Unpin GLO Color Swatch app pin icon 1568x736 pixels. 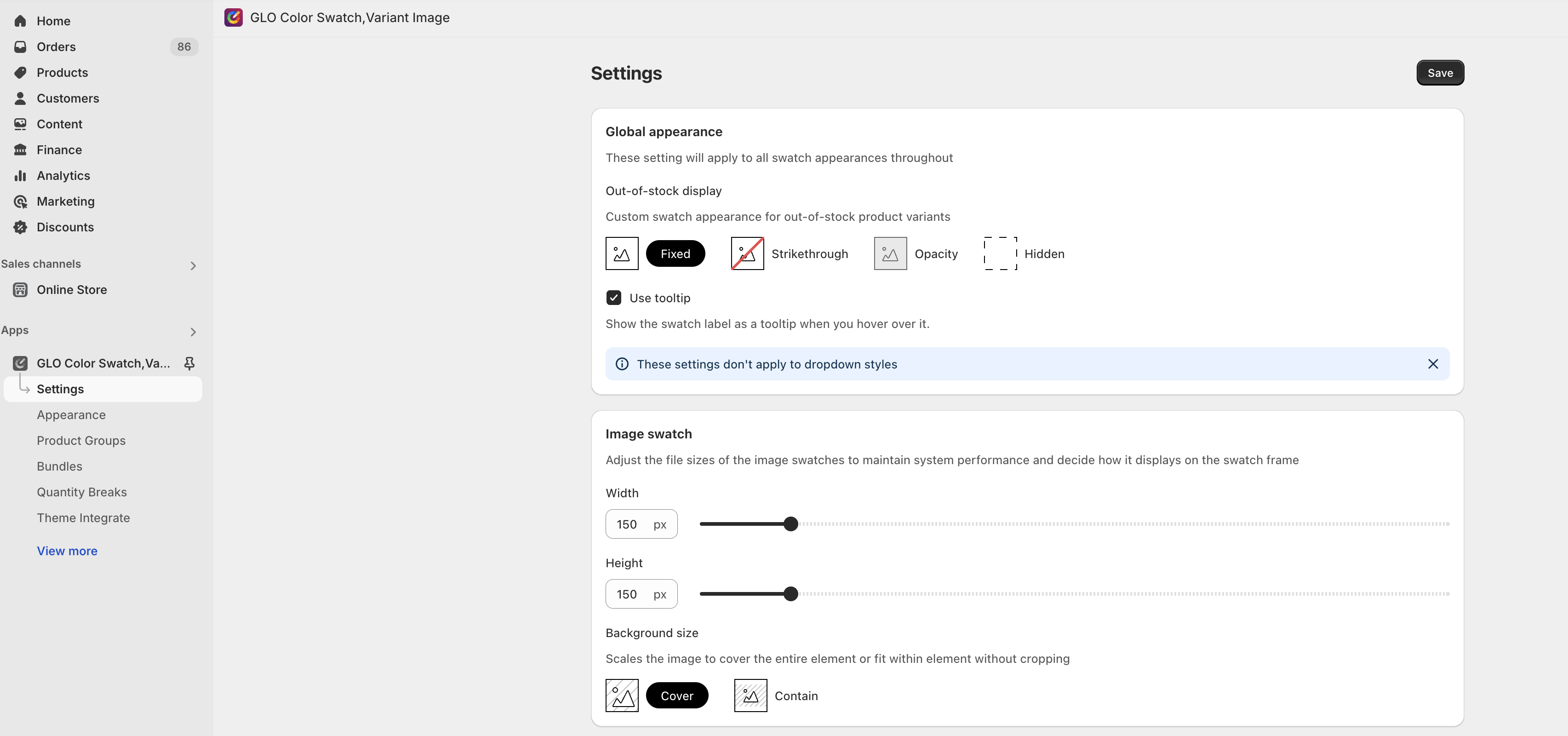click(189, 363)
